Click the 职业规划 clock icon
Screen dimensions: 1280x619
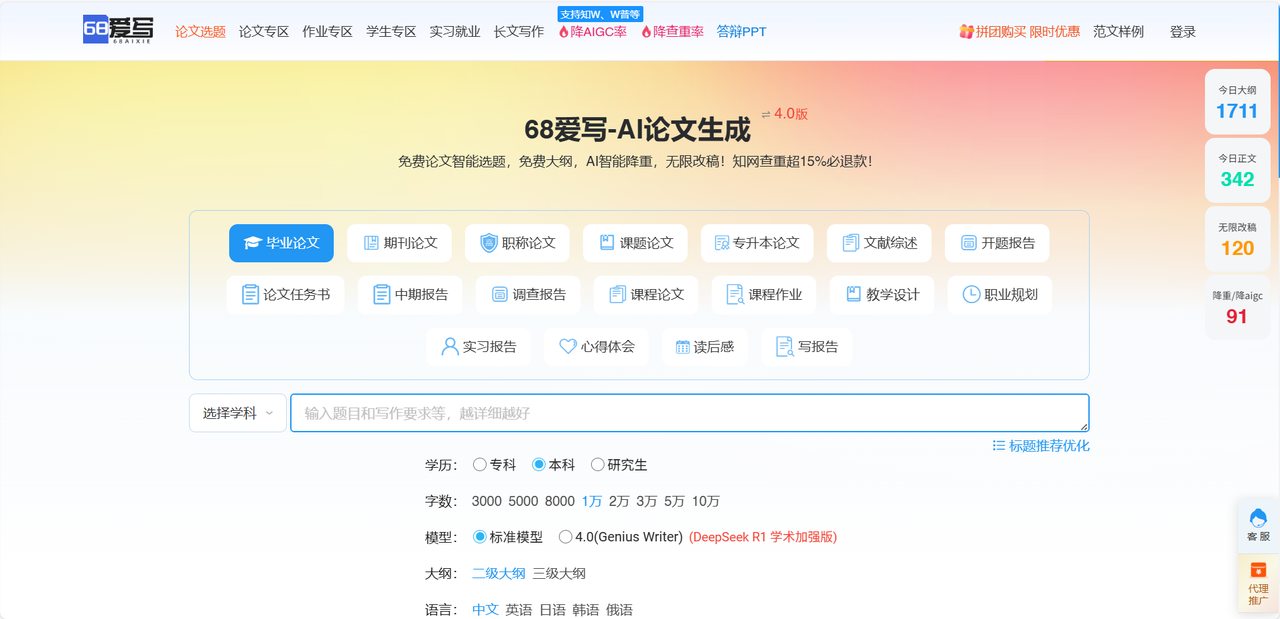click(971, 295)
